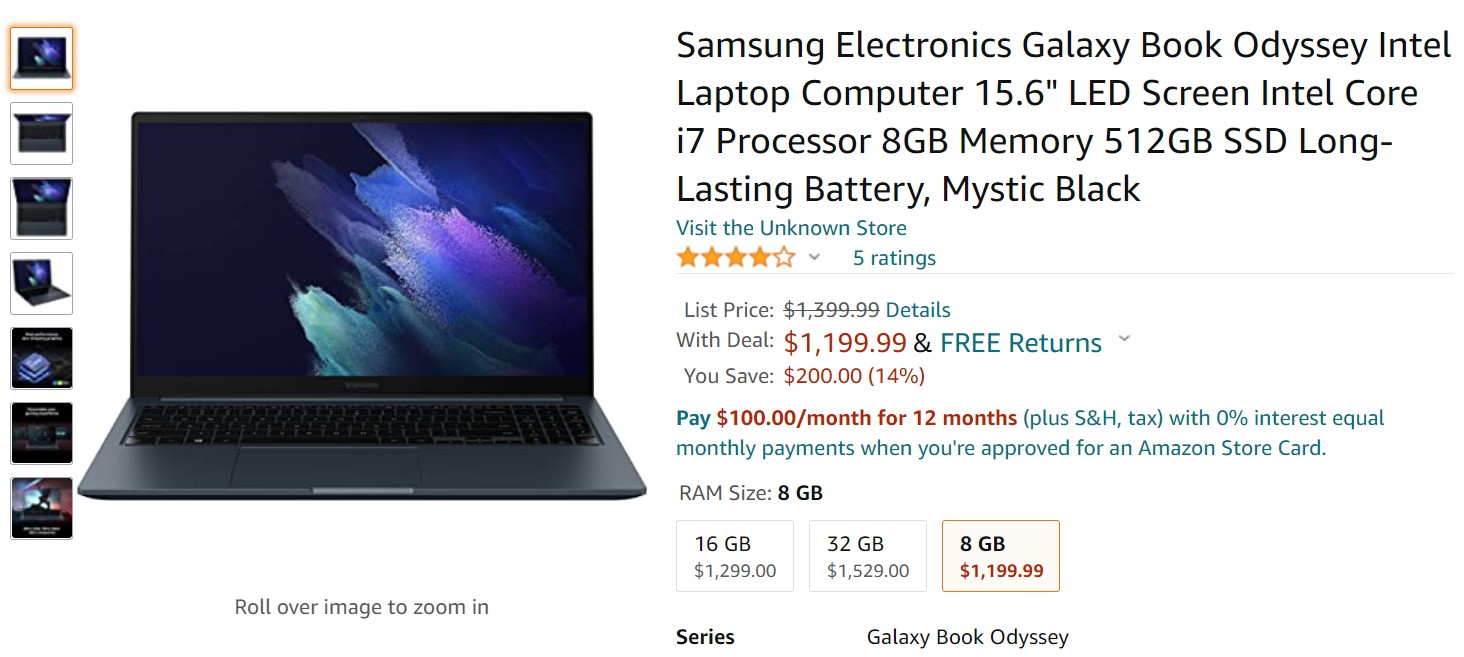View the fifth thumbnail with blue chip graphic

coord(41,358)
